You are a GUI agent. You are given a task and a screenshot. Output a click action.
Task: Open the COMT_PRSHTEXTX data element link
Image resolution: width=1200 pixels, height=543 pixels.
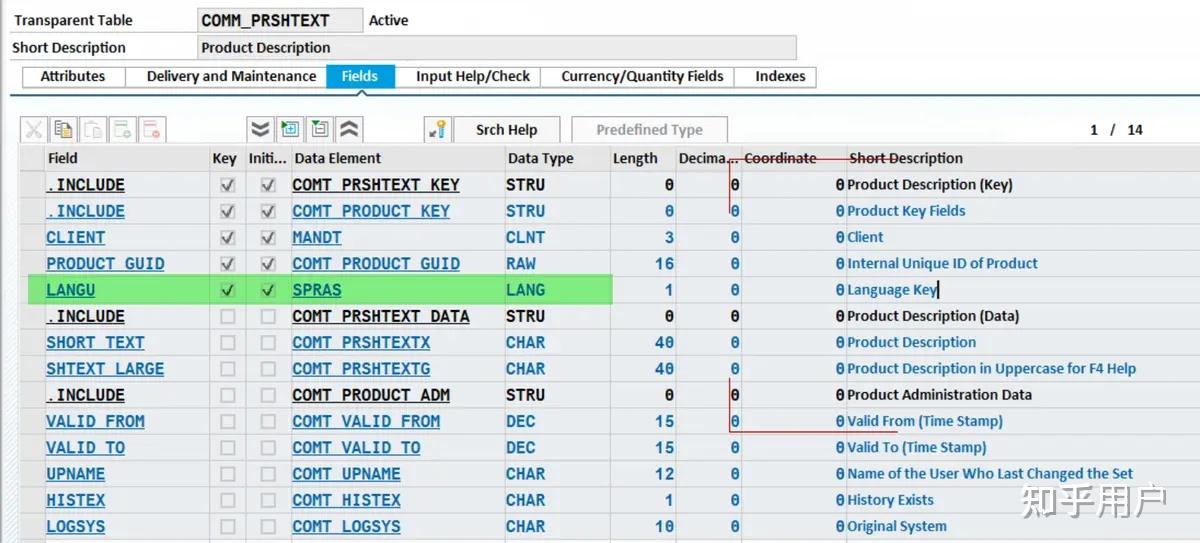point(361,342)
